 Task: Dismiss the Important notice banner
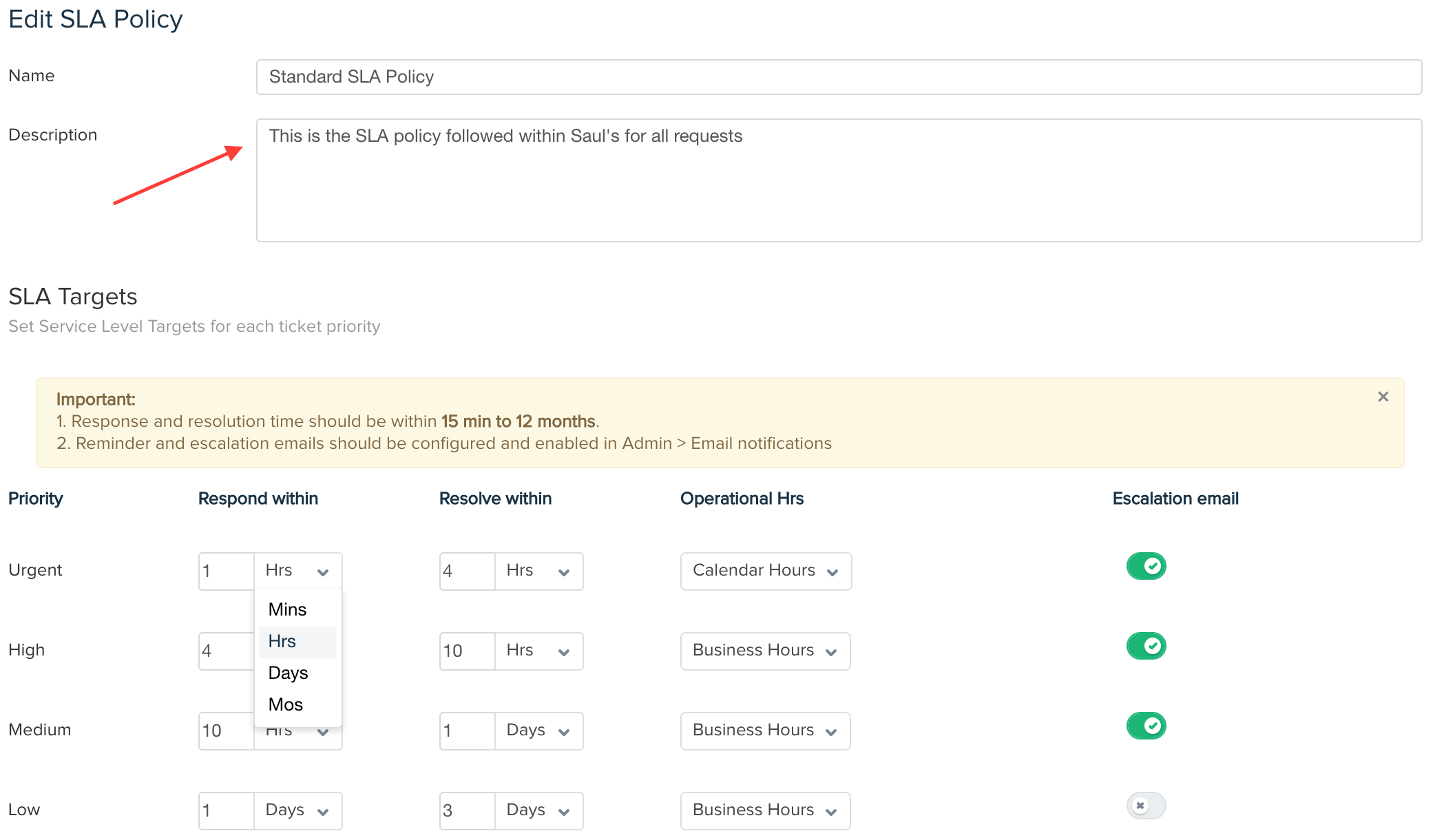(1383, 397)
